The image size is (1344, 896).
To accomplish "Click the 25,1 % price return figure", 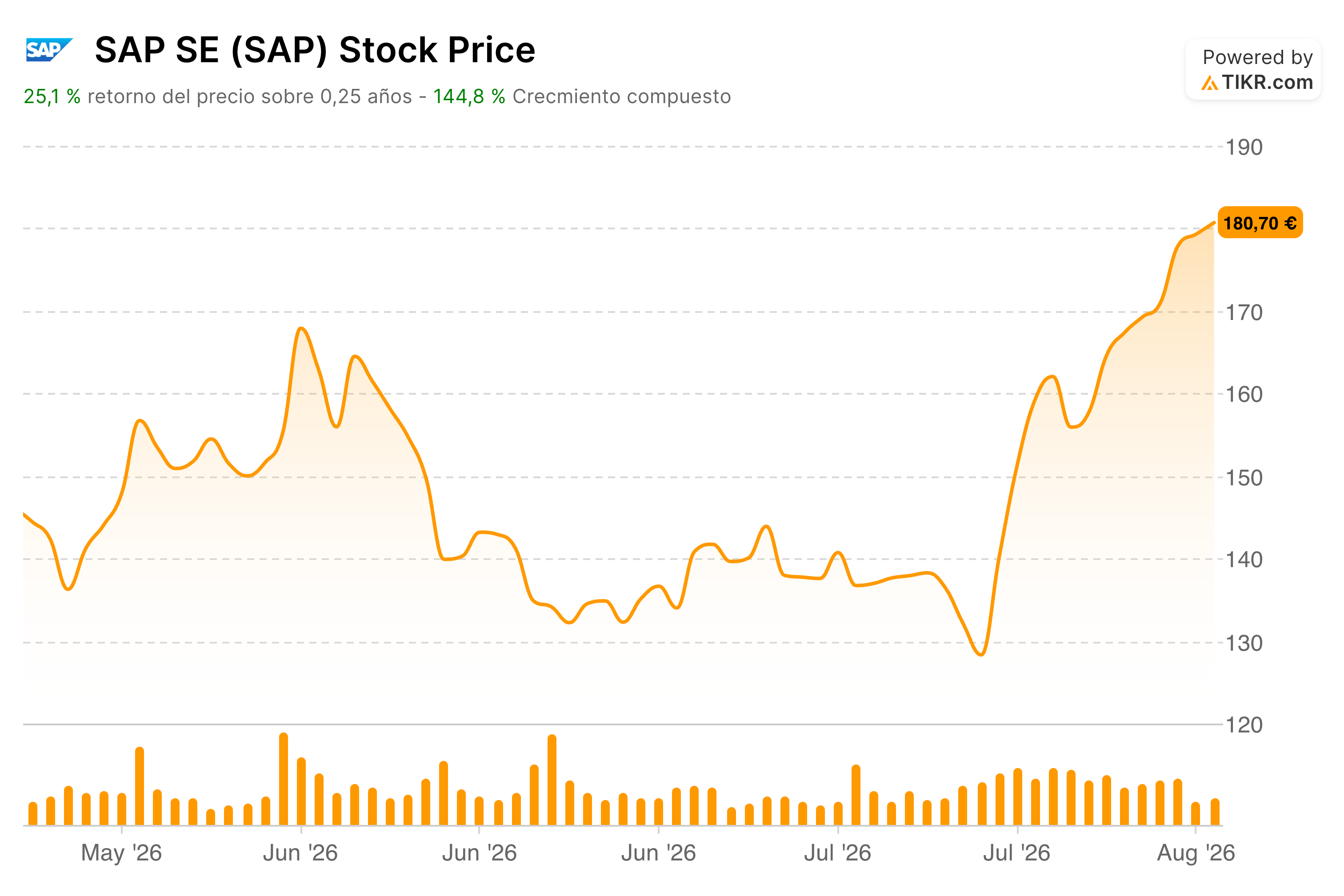I will click(52, 96).
